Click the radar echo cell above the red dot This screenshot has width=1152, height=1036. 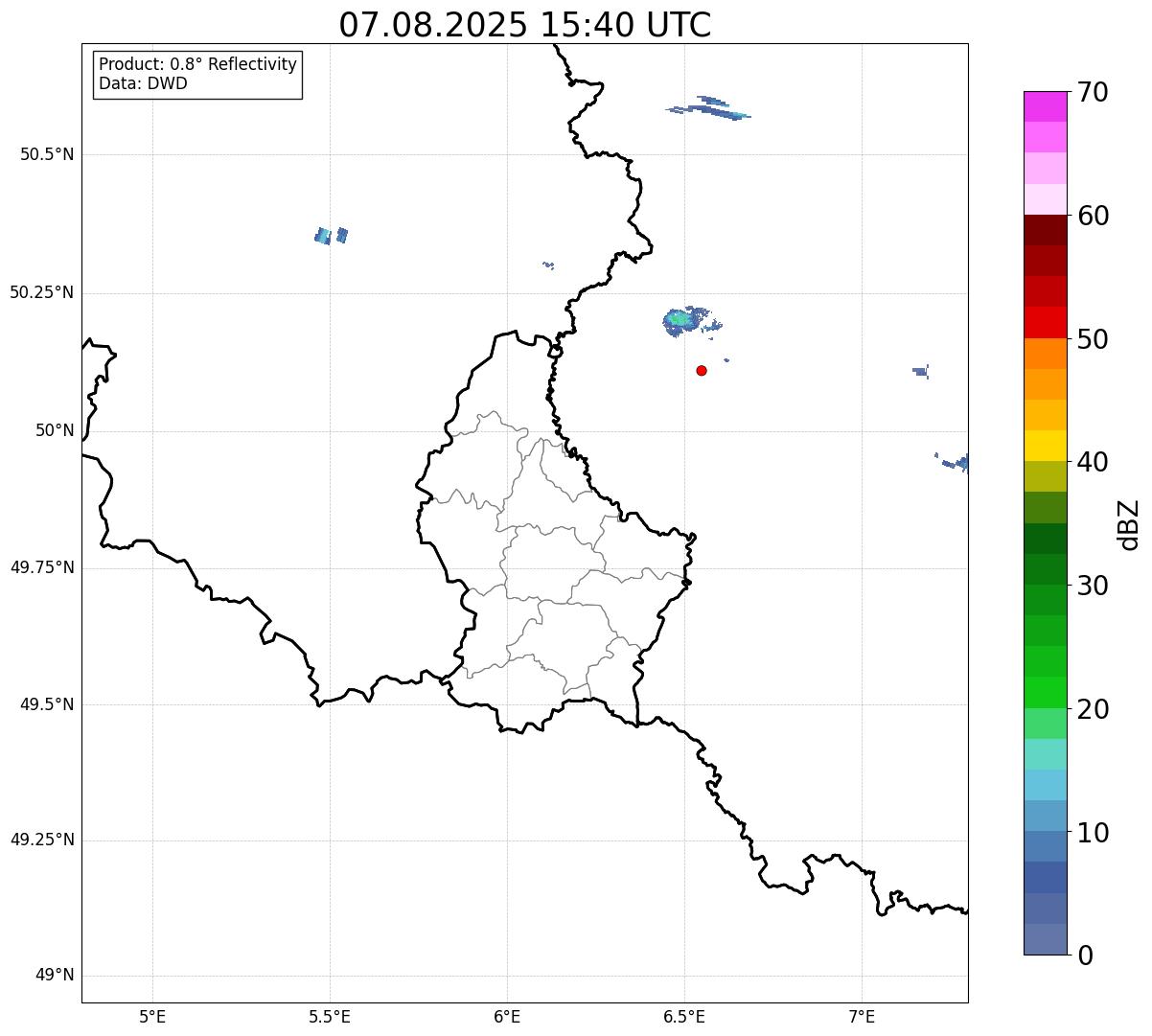[682, 320]
